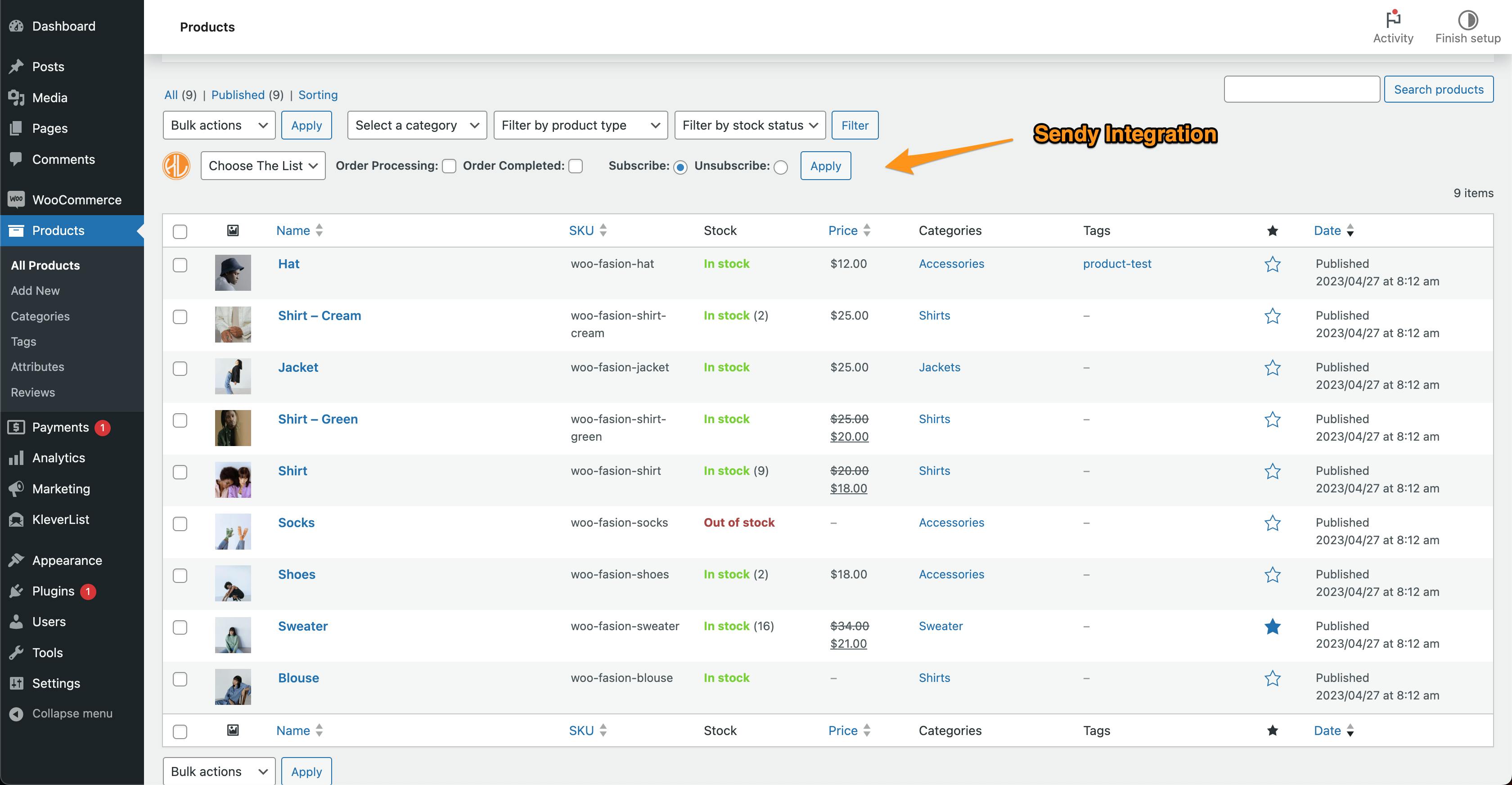This screenshot has height=785, width=1512.
Task: Open Attributes submenu item
Action: 37,367
